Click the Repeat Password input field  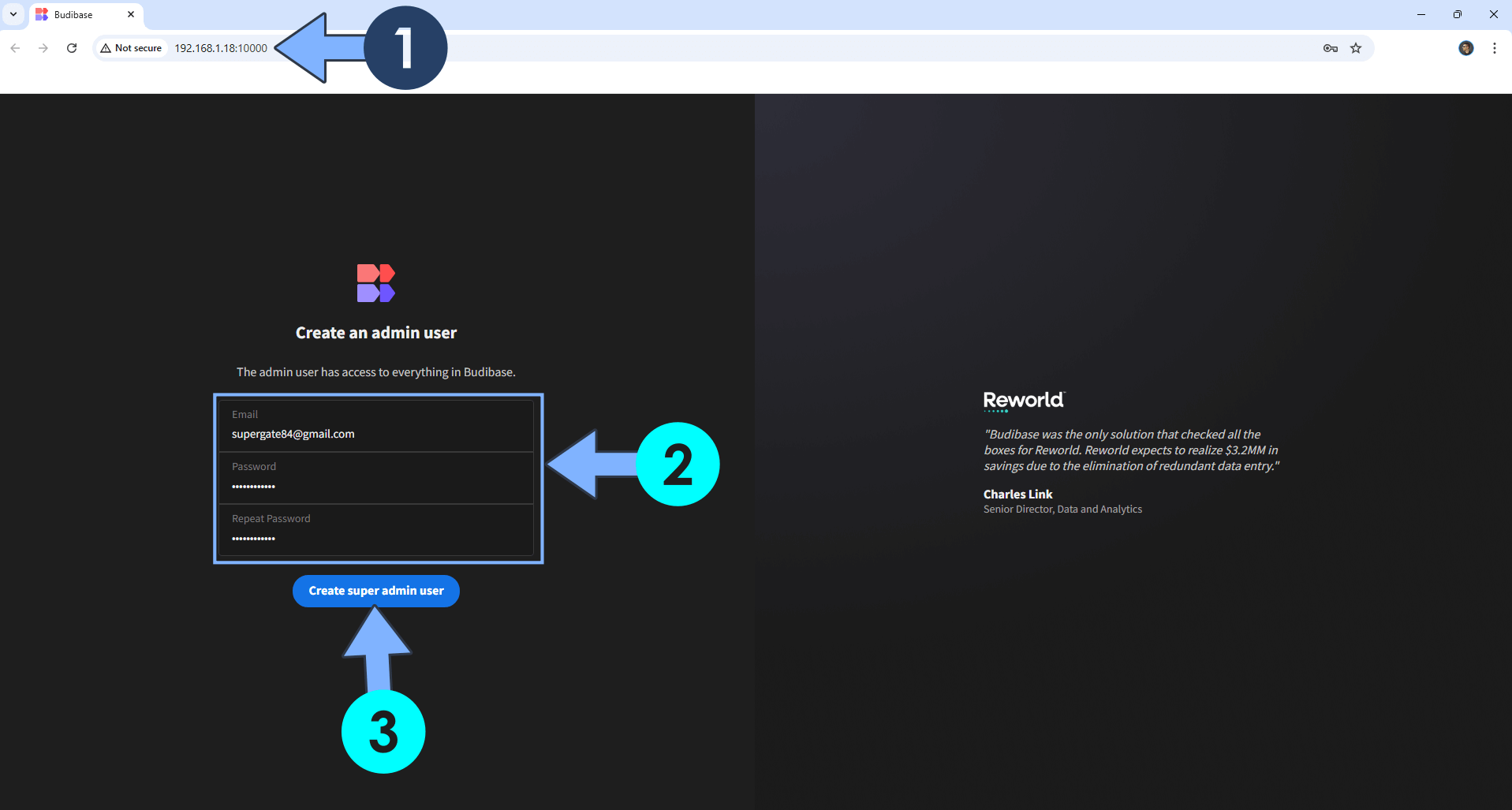click(376, 530)
